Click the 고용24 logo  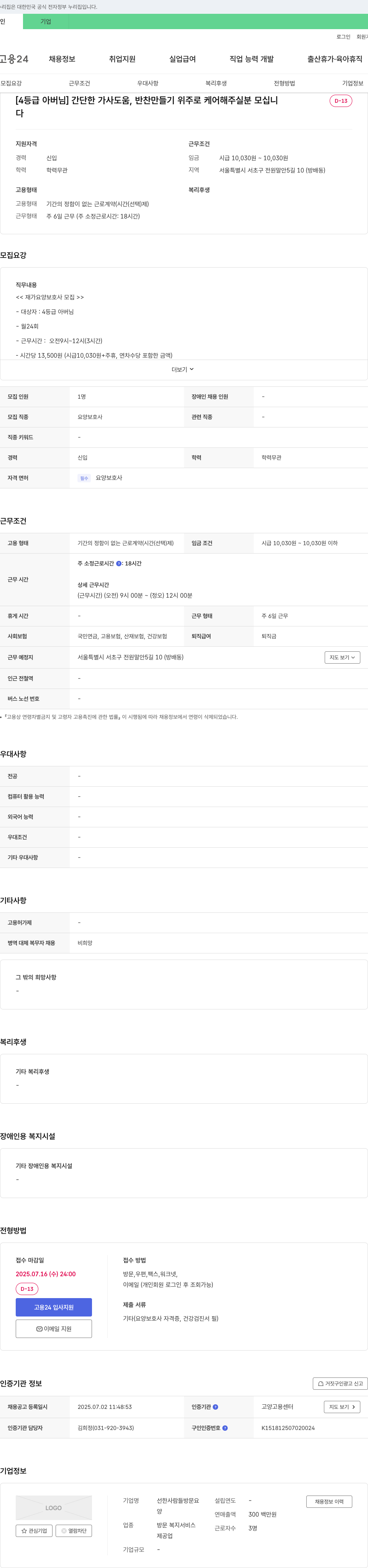click(14, 59)
